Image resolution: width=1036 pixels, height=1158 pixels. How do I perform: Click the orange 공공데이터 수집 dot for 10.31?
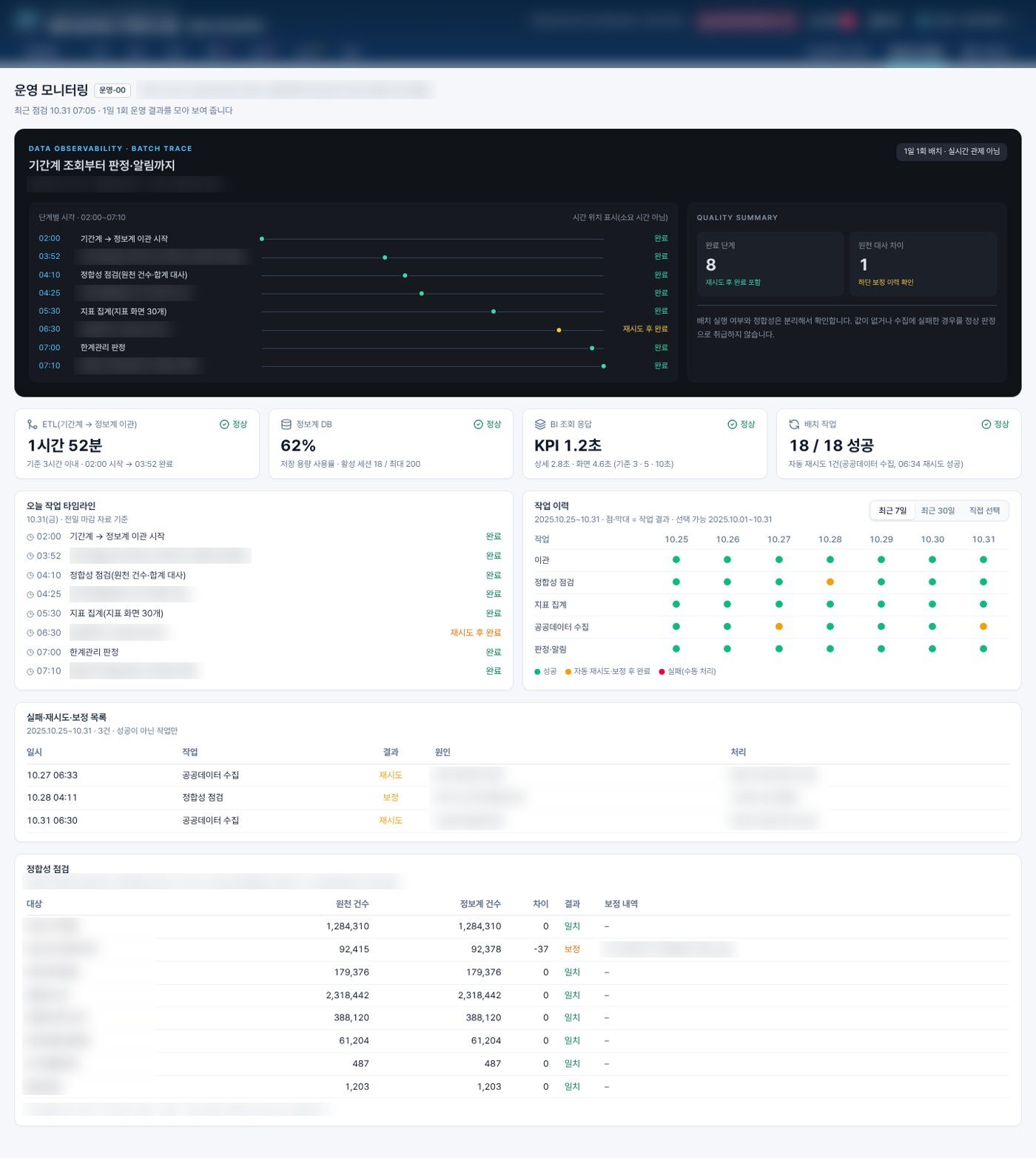983,627
